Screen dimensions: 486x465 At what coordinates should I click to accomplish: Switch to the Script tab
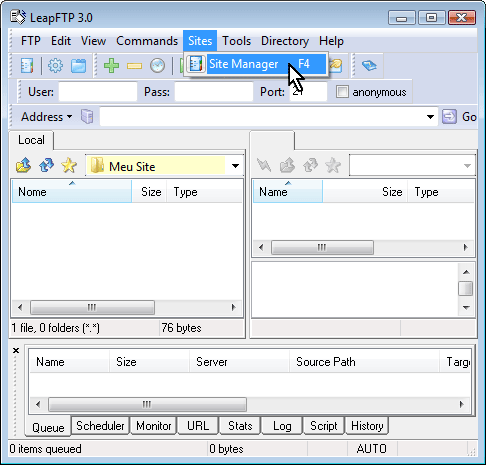(323, 426)
